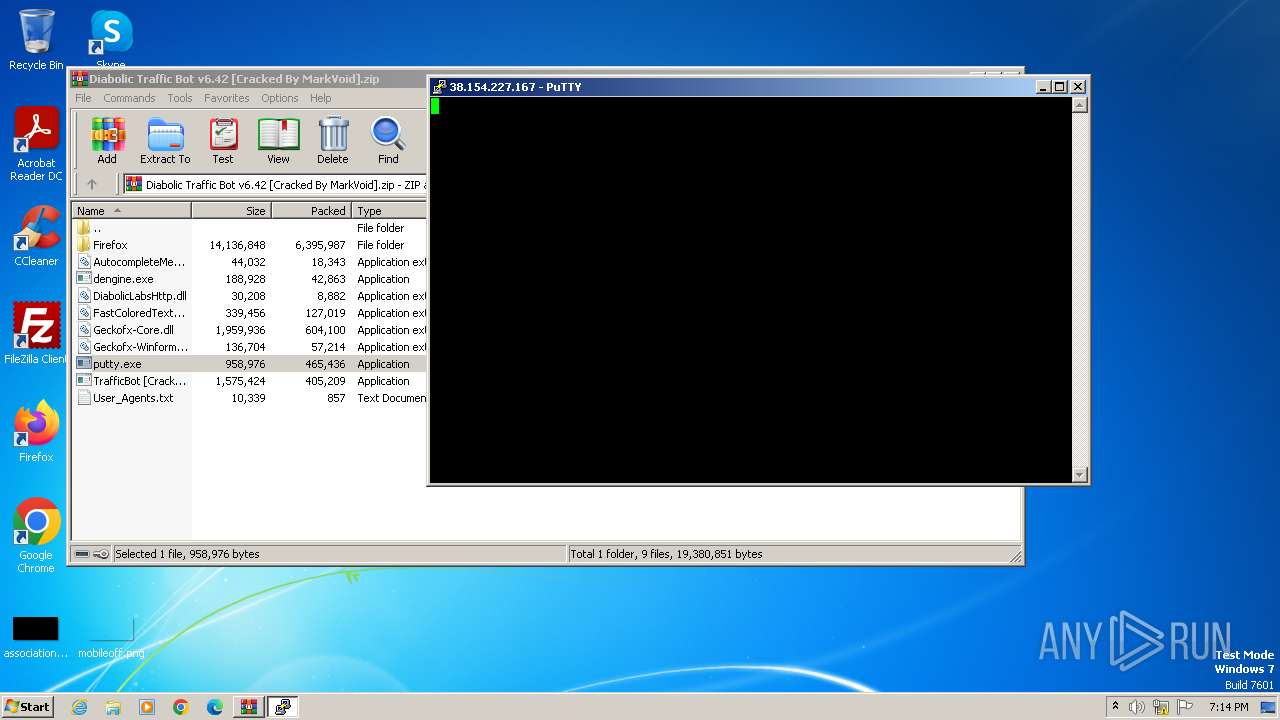This screenshot has height=720, width=1280.
Task: Show hidden tray icons arrow
Action: [x=1116, y=707]
